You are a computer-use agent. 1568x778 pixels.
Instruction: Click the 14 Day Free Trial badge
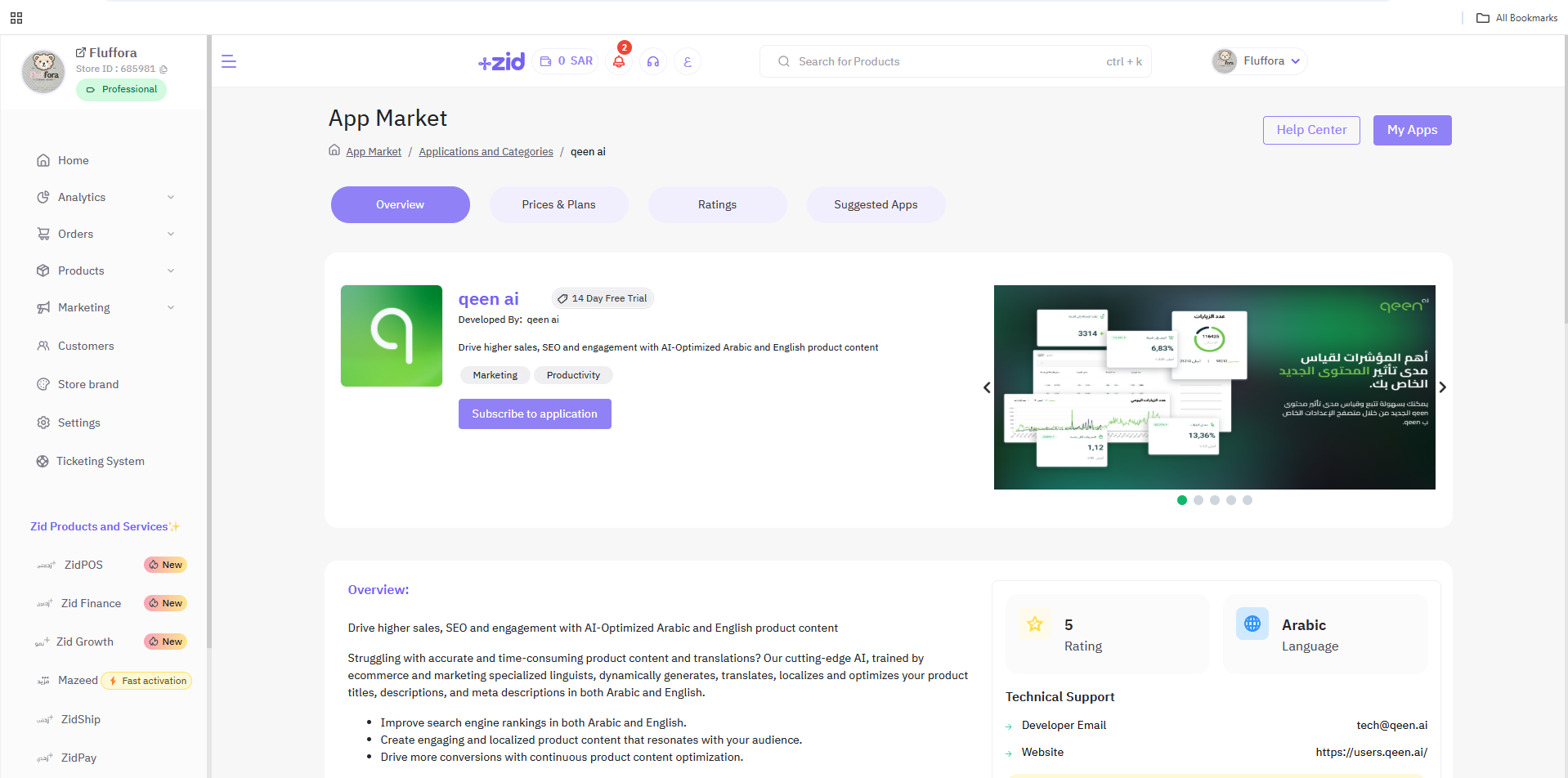(x=603, y=298)
